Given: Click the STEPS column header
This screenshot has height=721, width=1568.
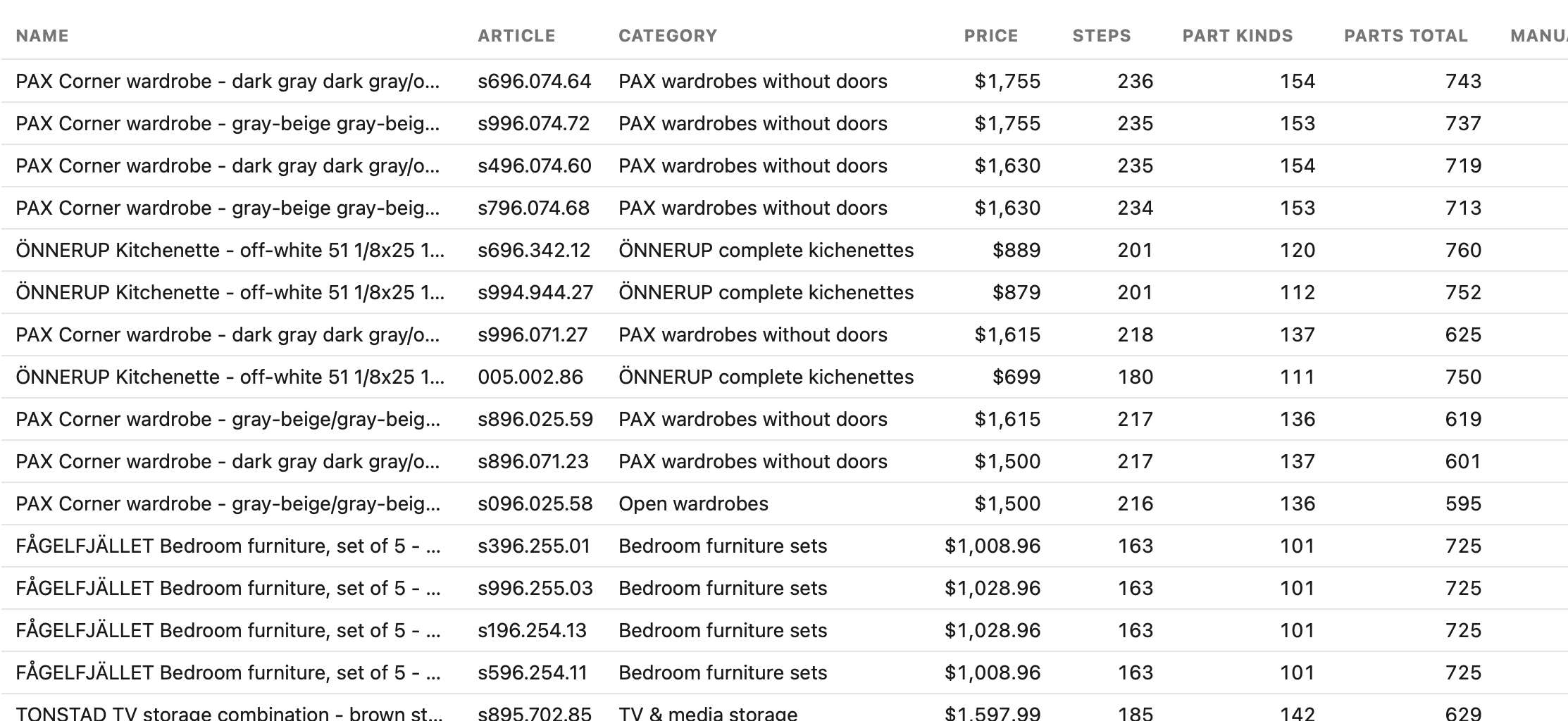Looking at the screenshot, I should (1102, 36).
